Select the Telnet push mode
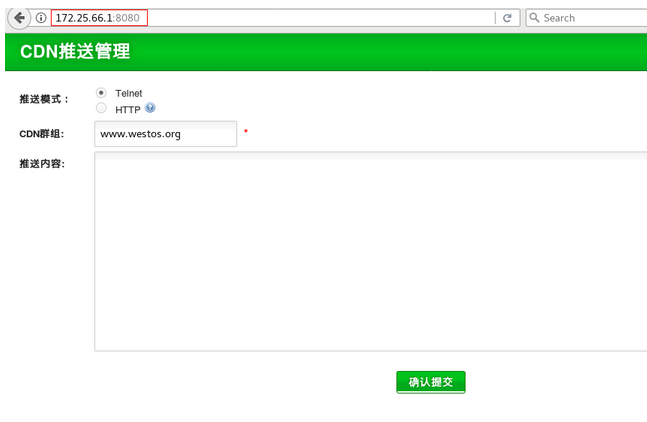647x422 pixels. 101,92
